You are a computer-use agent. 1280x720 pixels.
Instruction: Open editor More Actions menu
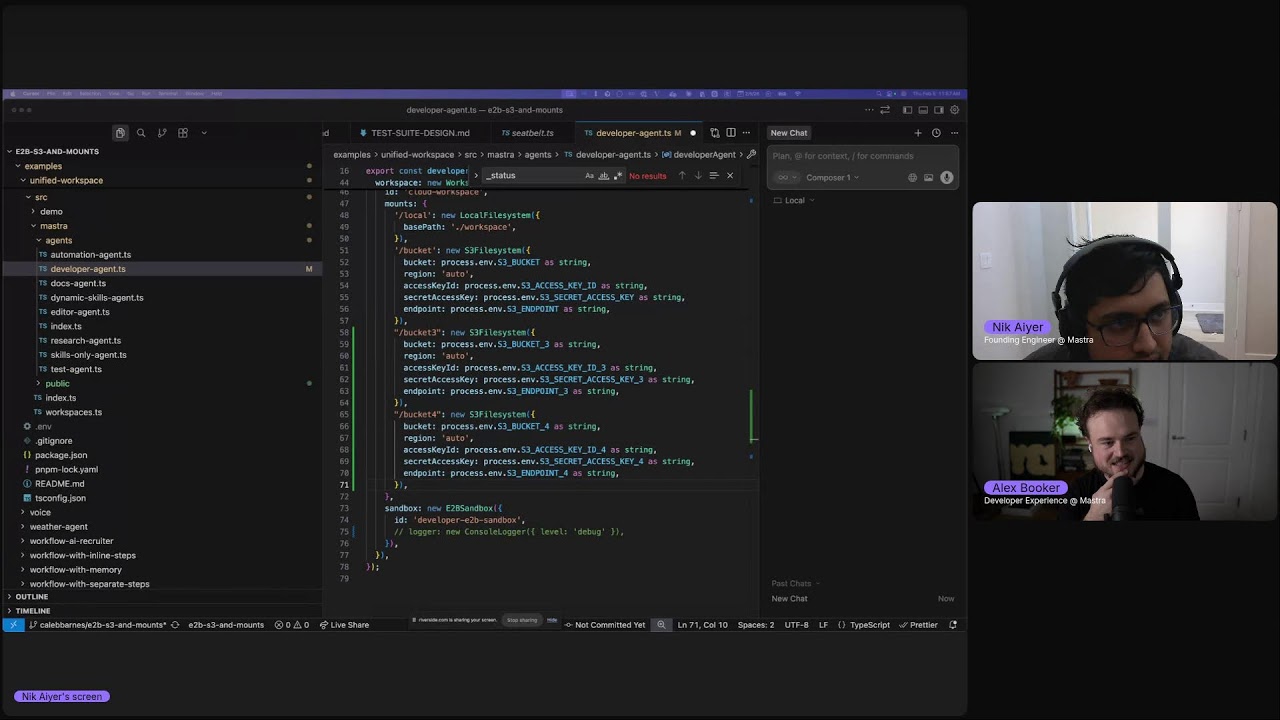coord(746,133)
